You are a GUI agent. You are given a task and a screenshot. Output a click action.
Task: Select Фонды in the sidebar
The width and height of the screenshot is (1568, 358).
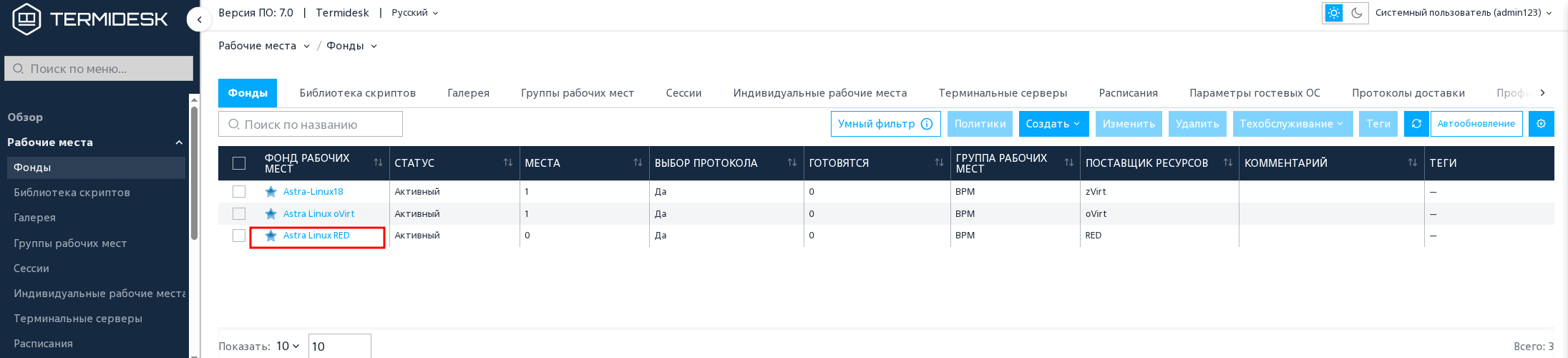point(96,168)
